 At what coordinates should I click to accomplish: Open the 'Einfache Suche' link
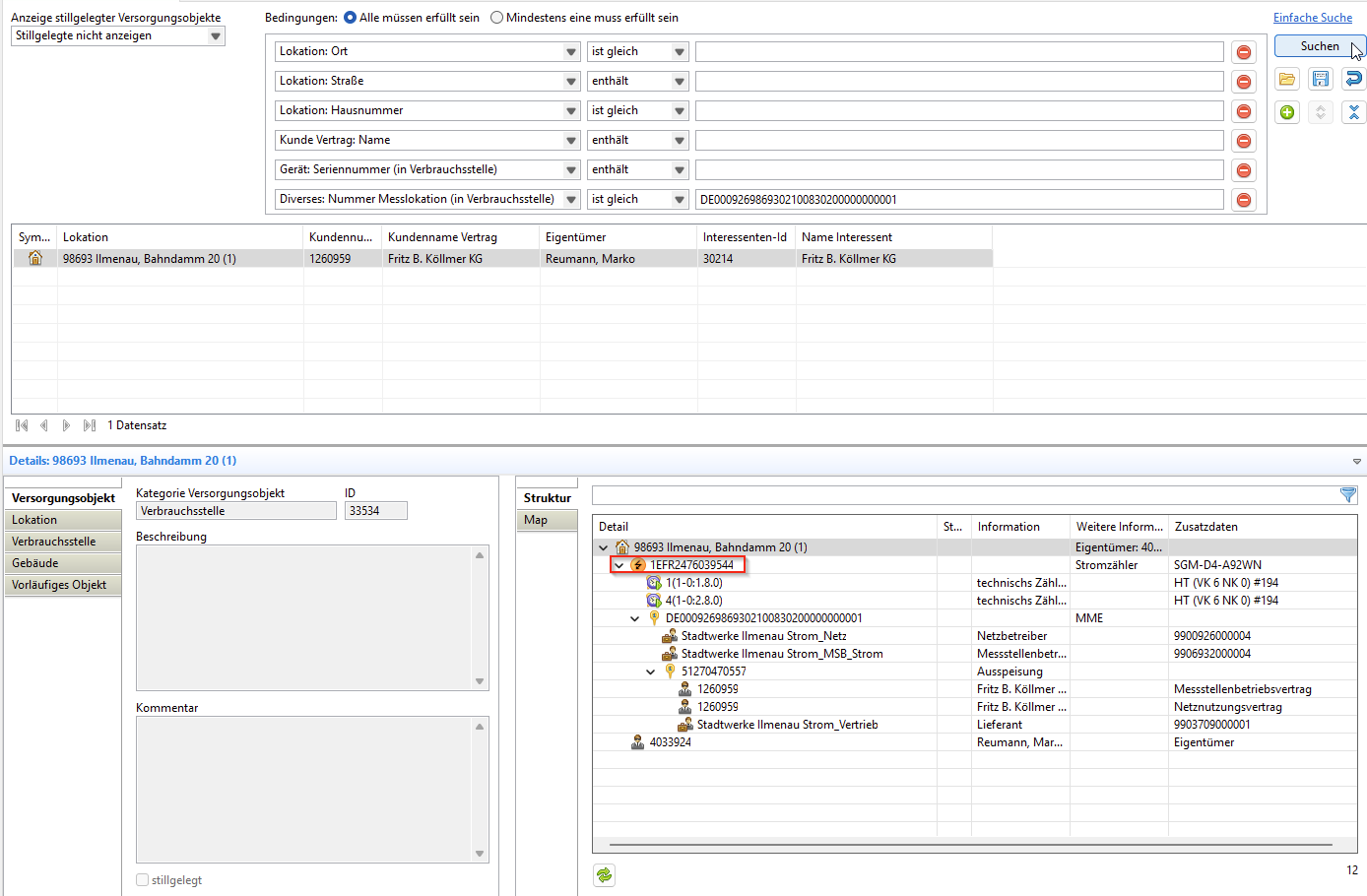1312,18
